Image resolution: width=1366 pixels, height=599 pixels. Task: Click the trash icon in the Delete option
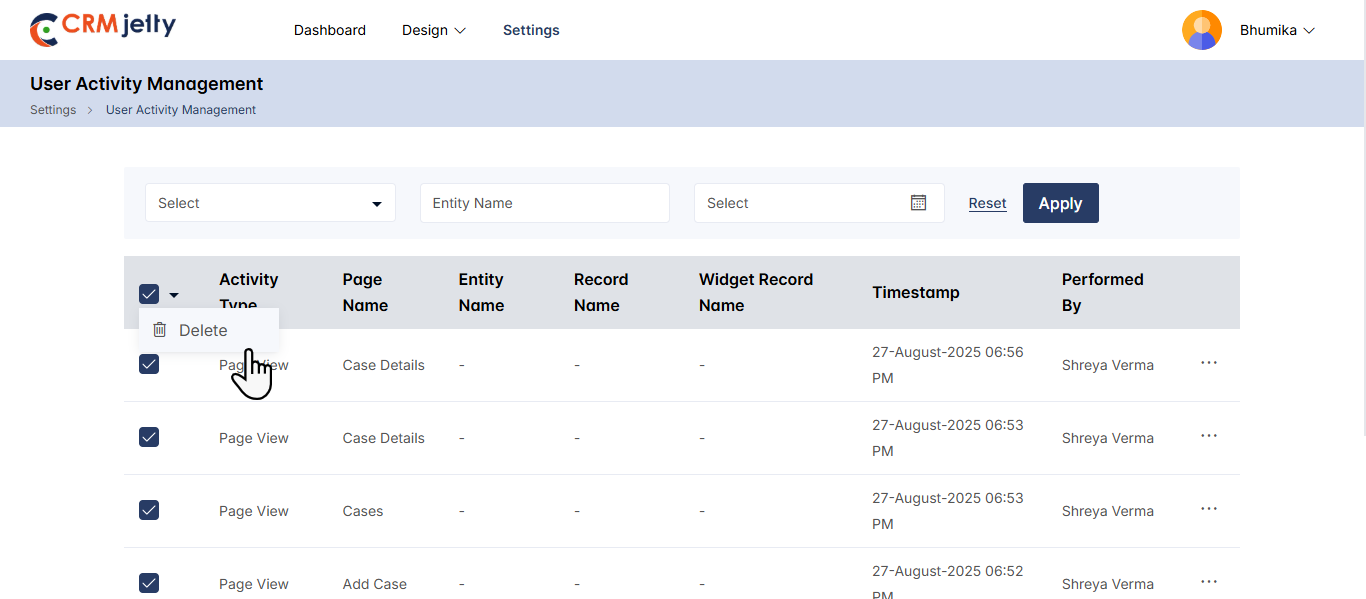(x=159, y=330)
